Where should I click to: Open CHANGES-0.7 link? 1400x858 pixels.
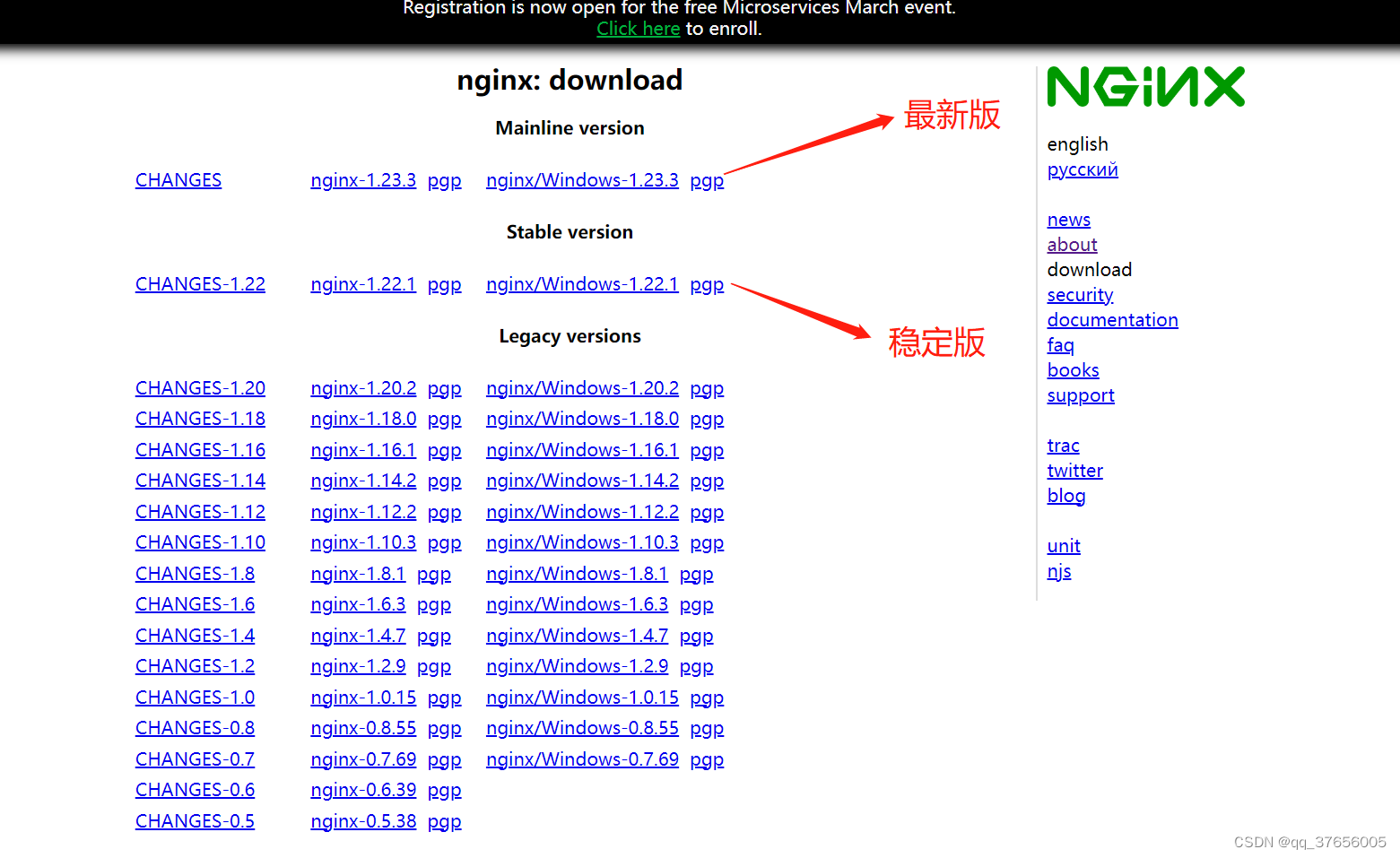(195, 759)
